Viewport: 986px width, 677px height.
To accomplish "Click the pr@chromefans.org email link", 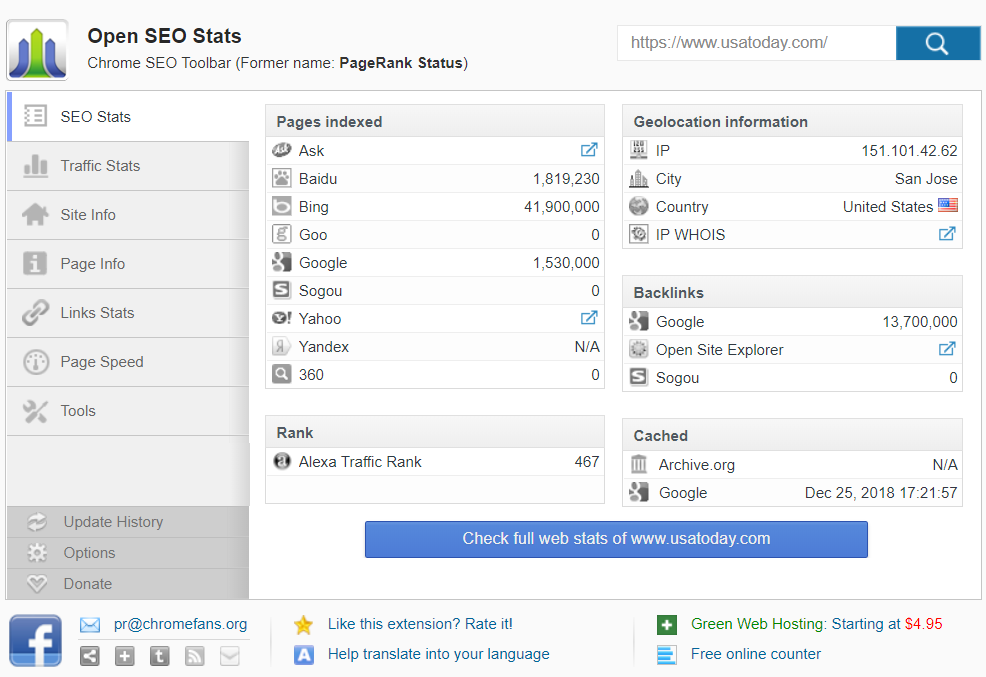I will click(x=180, y=624).
